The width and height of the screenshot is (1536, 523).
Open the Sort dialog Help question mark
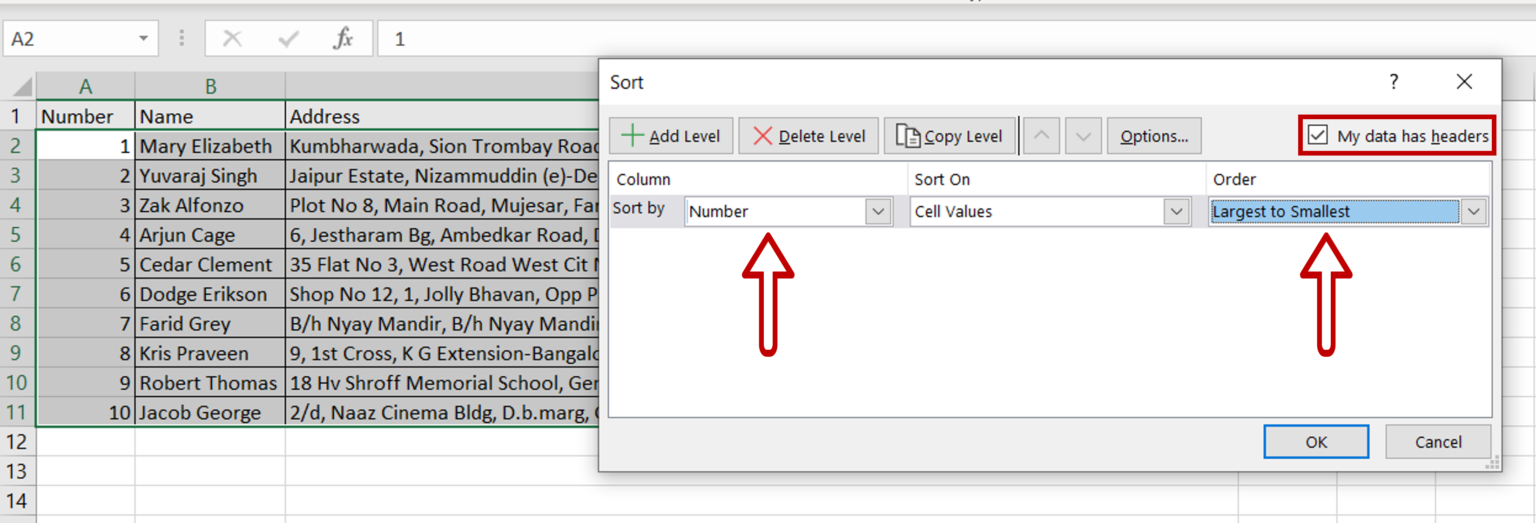[1393, 82]
